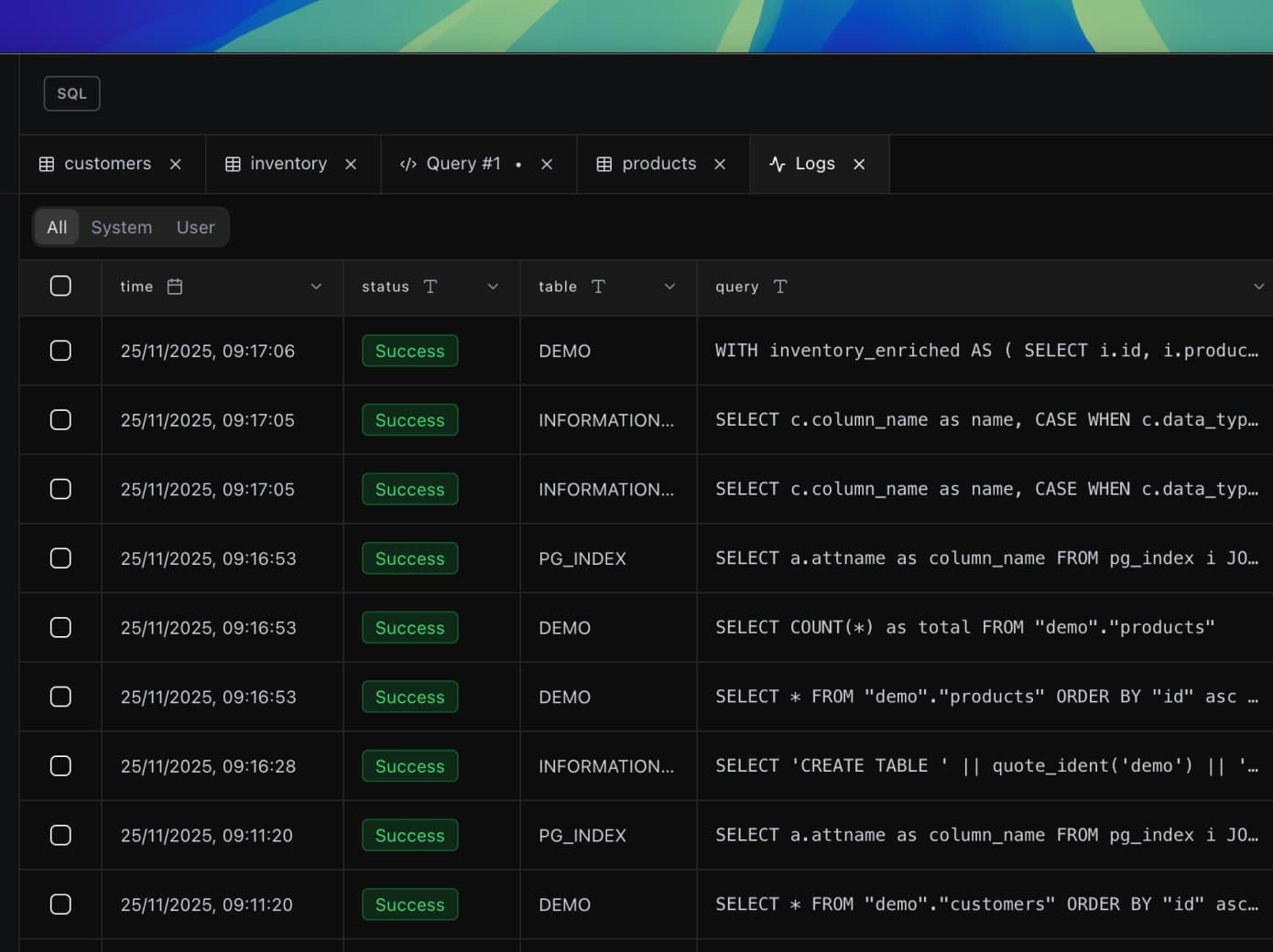Click the table grid icon on customers tab
This screenshot has width=1273, height=952.
46,164
